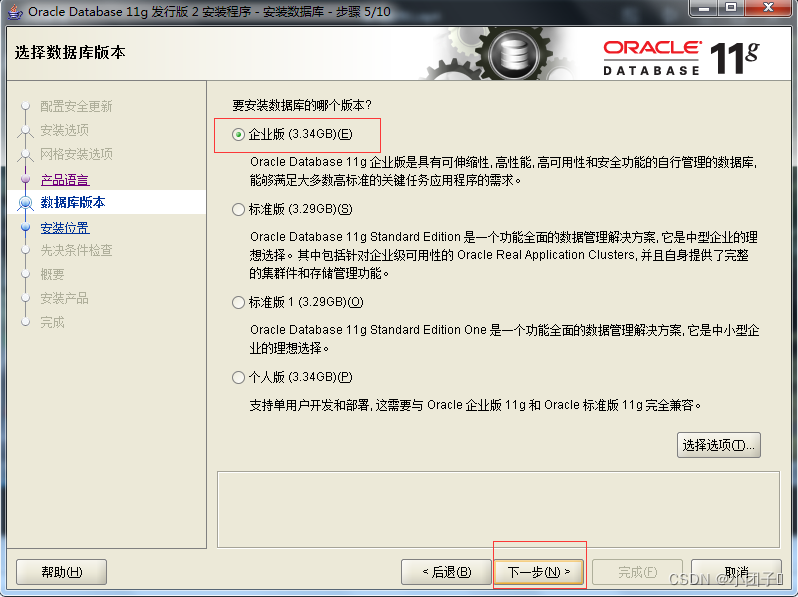Click the 选择数据库版本 page heading
798x597 pixels.
pyautogui.click(x=70, y=52)
